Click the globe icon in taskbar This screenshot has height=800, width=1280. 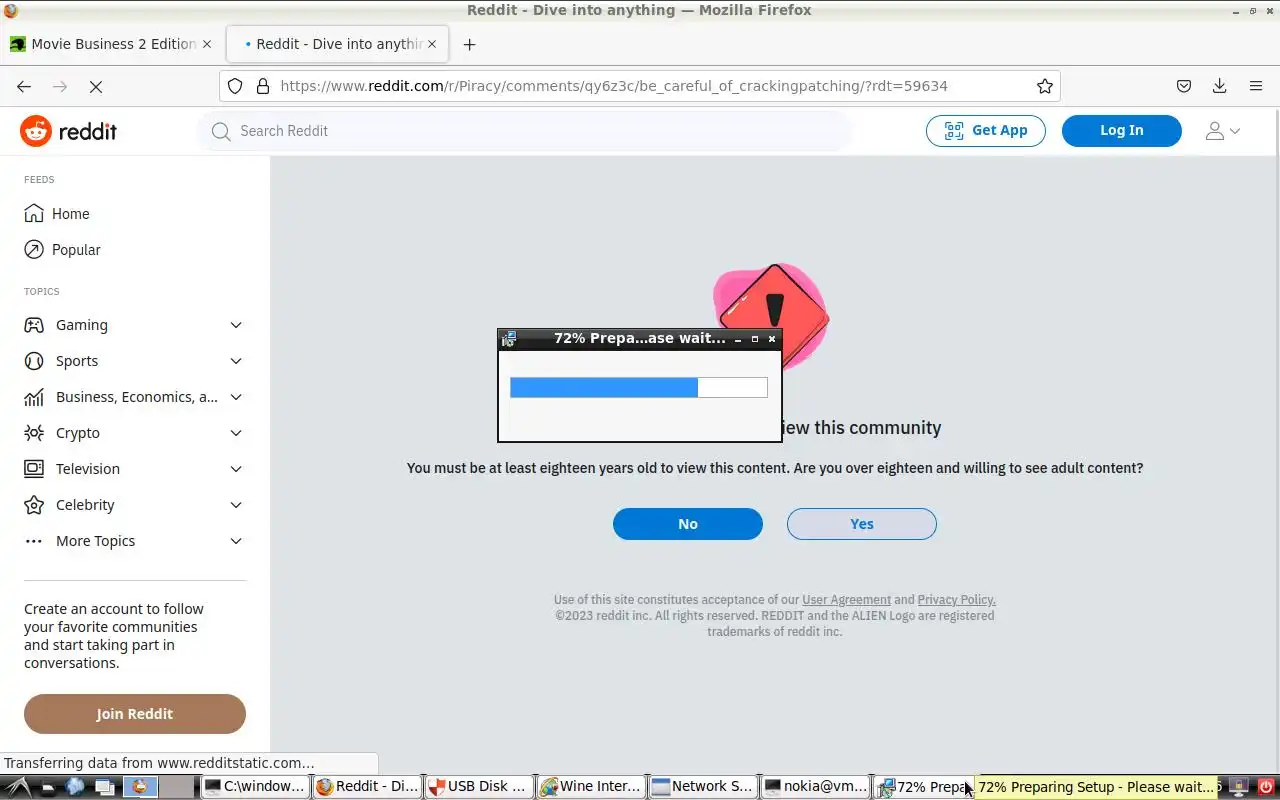click(x=75, y=787)
